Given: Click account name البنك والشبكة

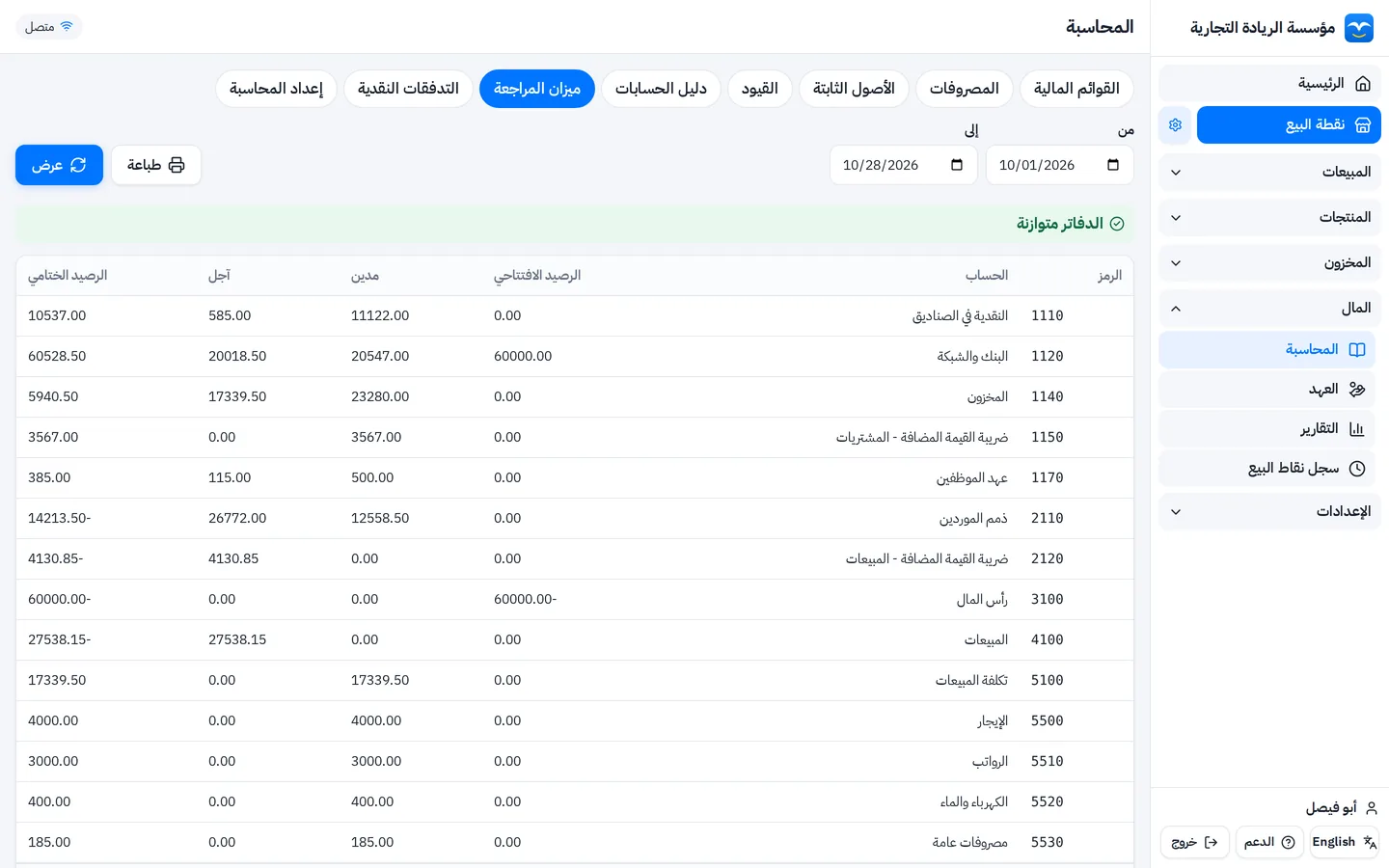Looking at the screenshot, I should 972,357.
